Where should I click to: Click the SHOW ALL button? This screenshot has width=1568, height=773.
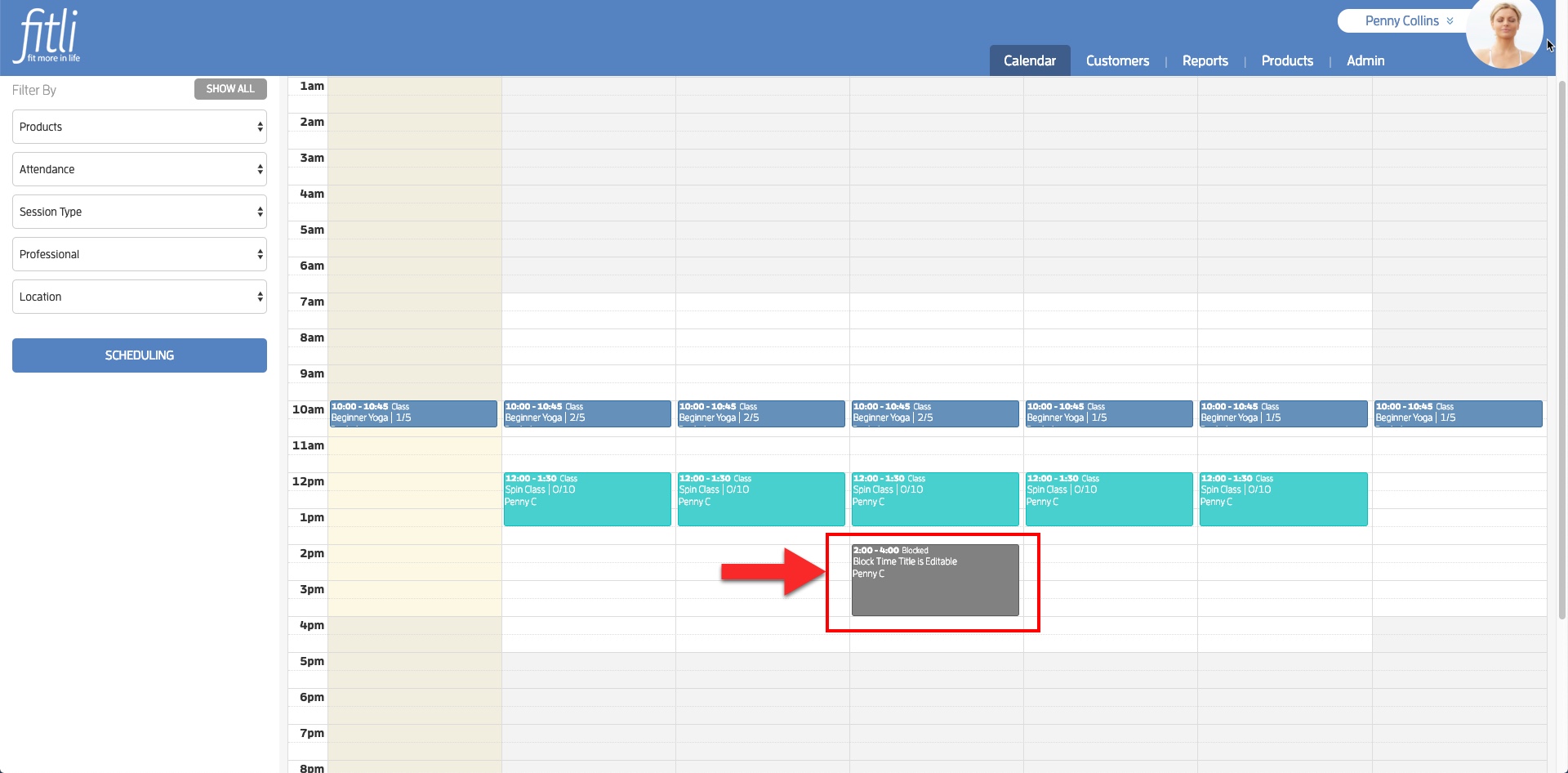click(x=230, y=89)
